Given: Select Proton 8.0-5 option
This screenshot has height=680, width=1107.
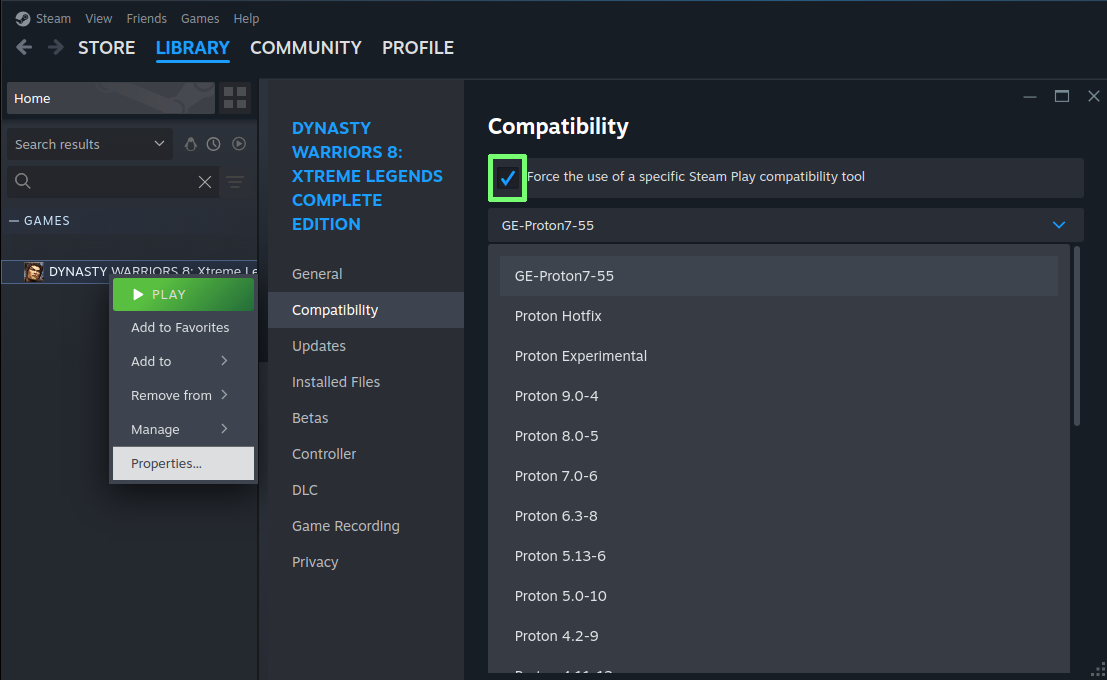Looking at the screenshot, I should pos(779,436).
